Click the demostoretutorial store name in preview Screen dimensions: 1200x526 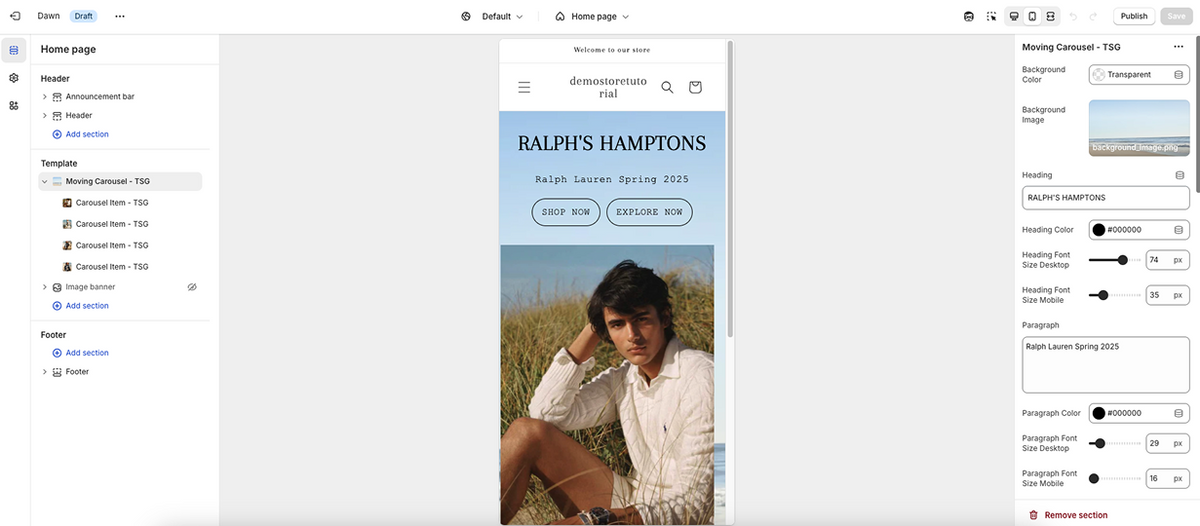[x=608, y=87]
